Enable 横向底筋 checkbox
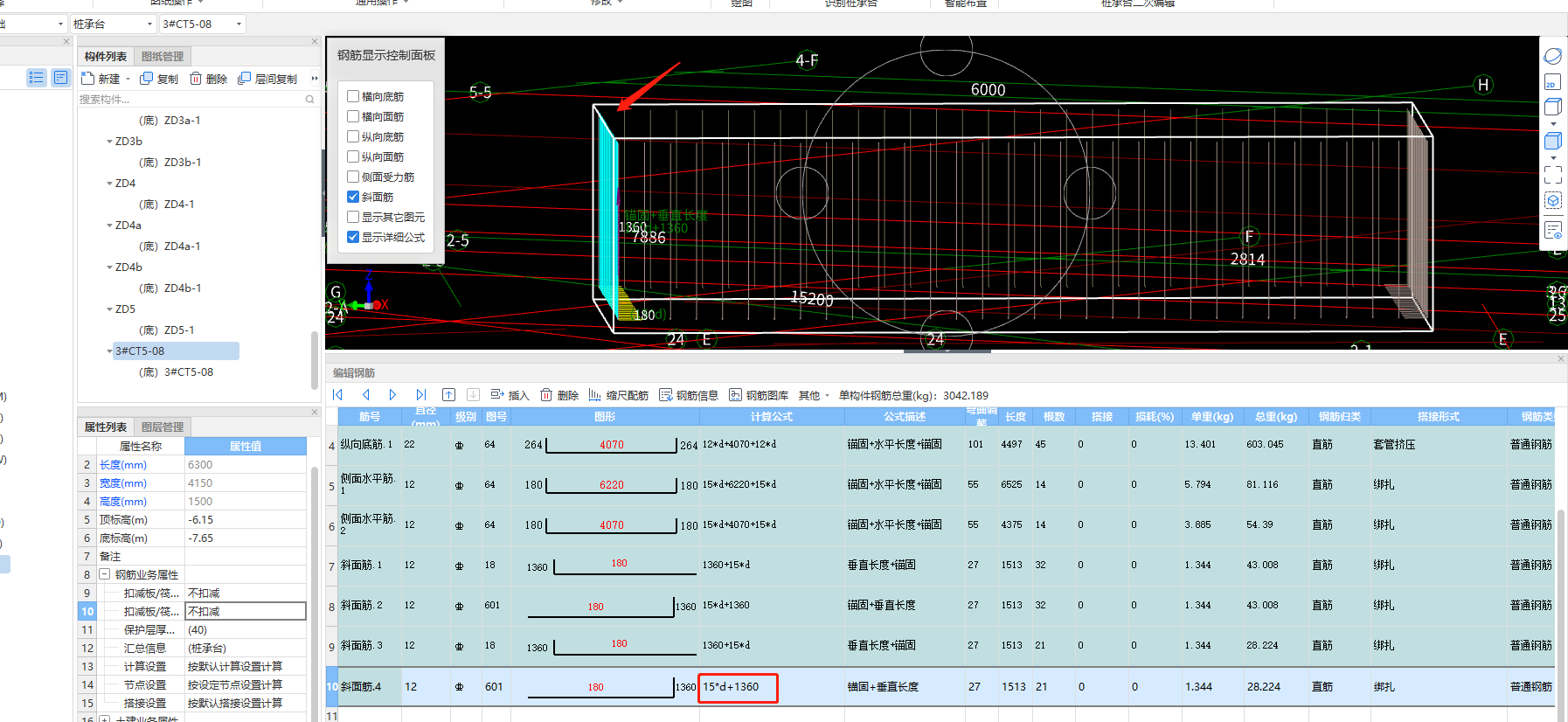 click(x=353, y=96)
